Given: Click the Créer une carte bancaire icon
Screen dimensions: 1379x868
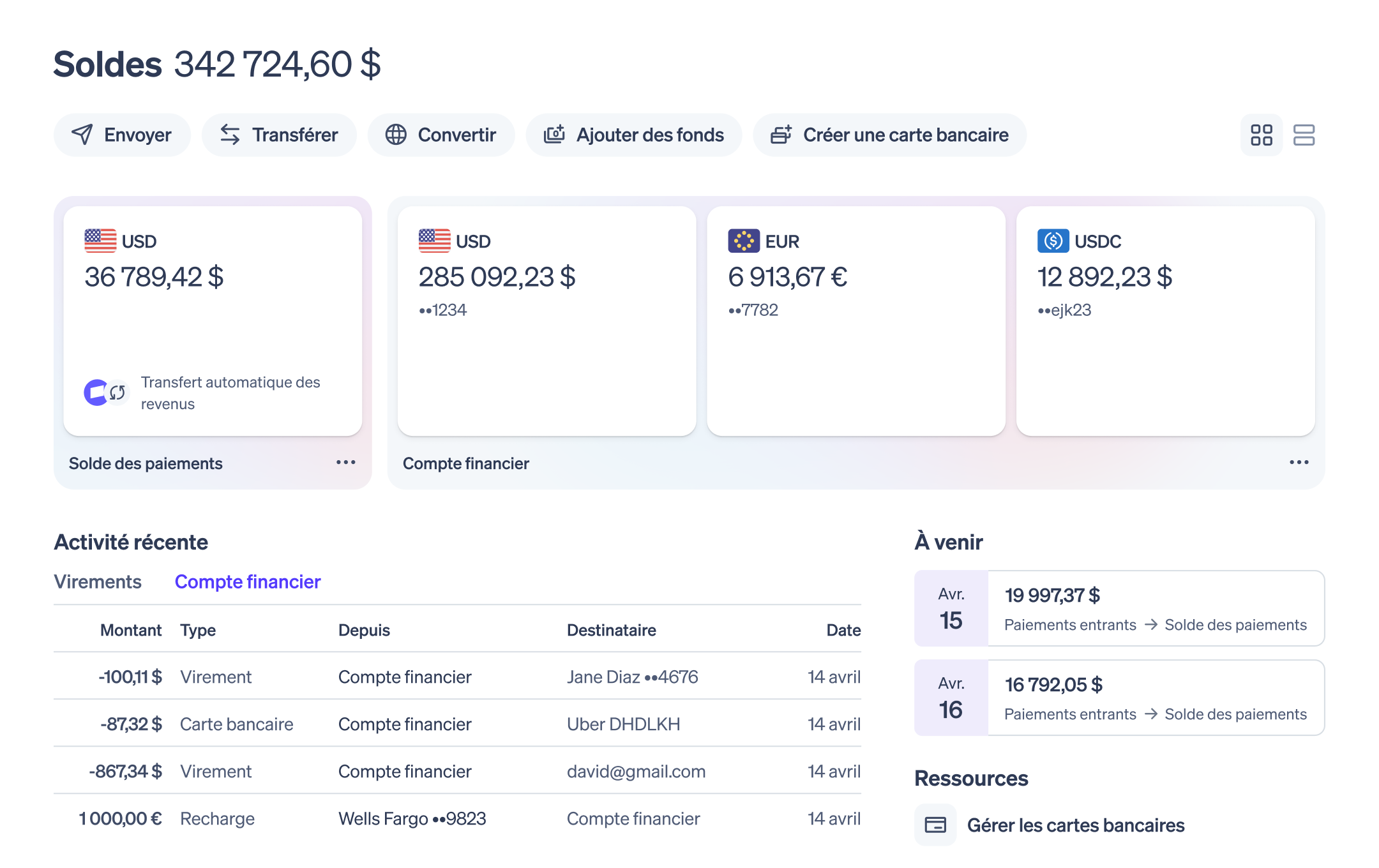Looking at the screenshot, I should pos(781,135).
